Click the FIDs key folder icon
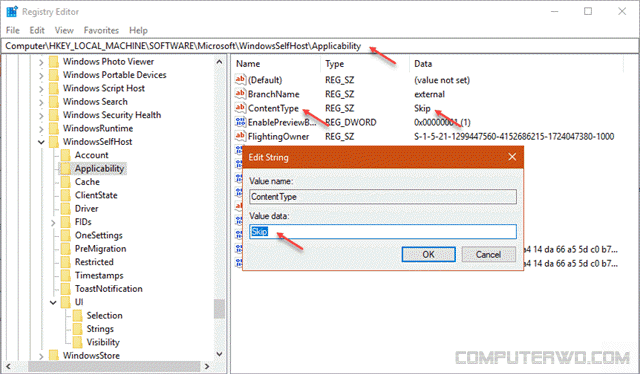The height and width of the screenshot is (374, 640). pos(66,222)
